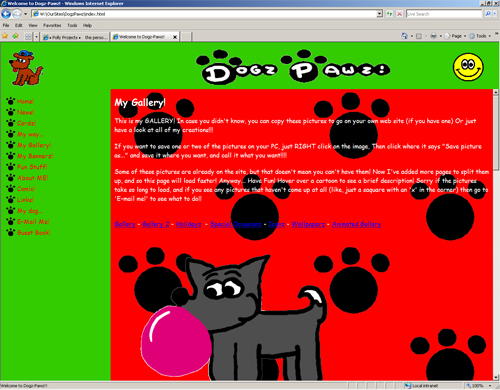Open the Animated Gallery link
Image resolution: width=500 pixels, height=390 pixels.
pyautogui.click(x=356, y=224)
